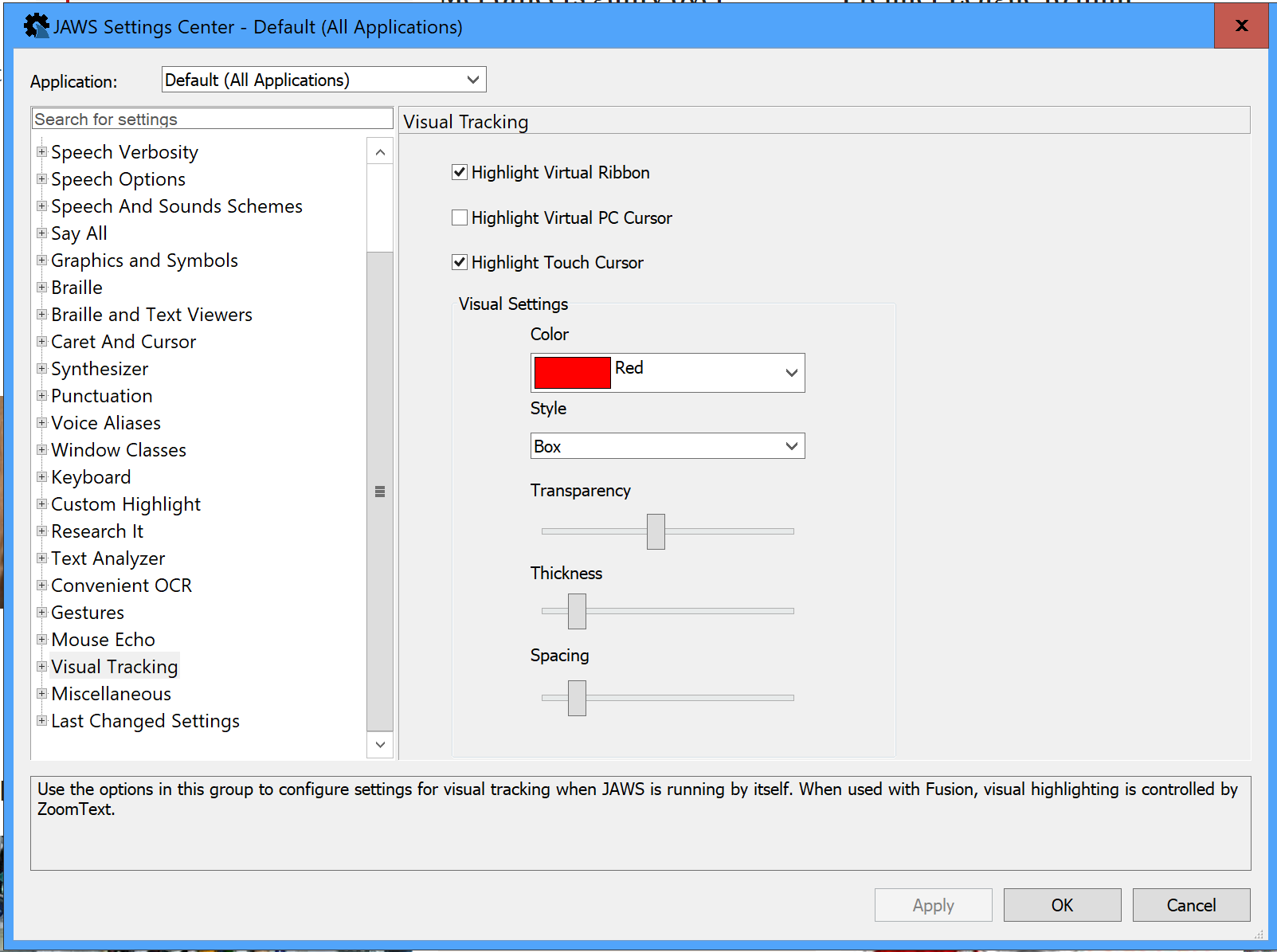Enable Highlight Virtual PC Cursor checkbox
This screenshot has width=1277, height=952.
click(460, 217)
